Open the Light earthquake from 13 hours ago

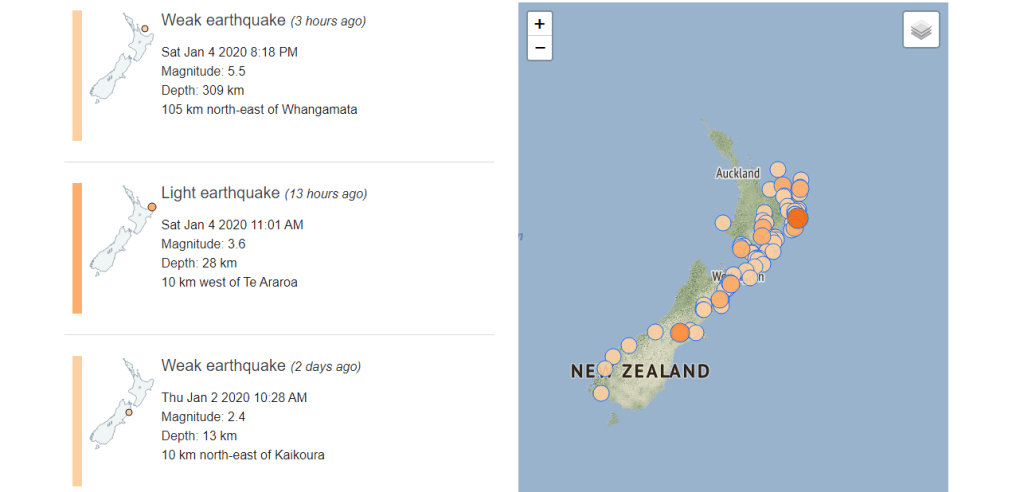pos(220,192)
